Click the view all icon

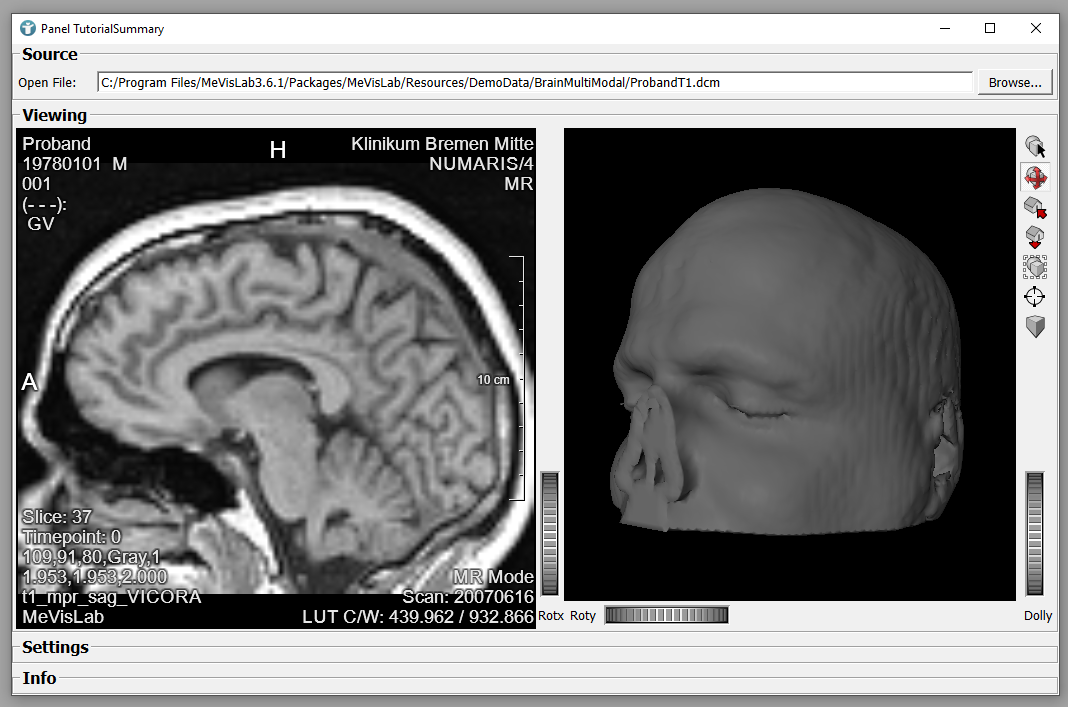[1035, 267]
